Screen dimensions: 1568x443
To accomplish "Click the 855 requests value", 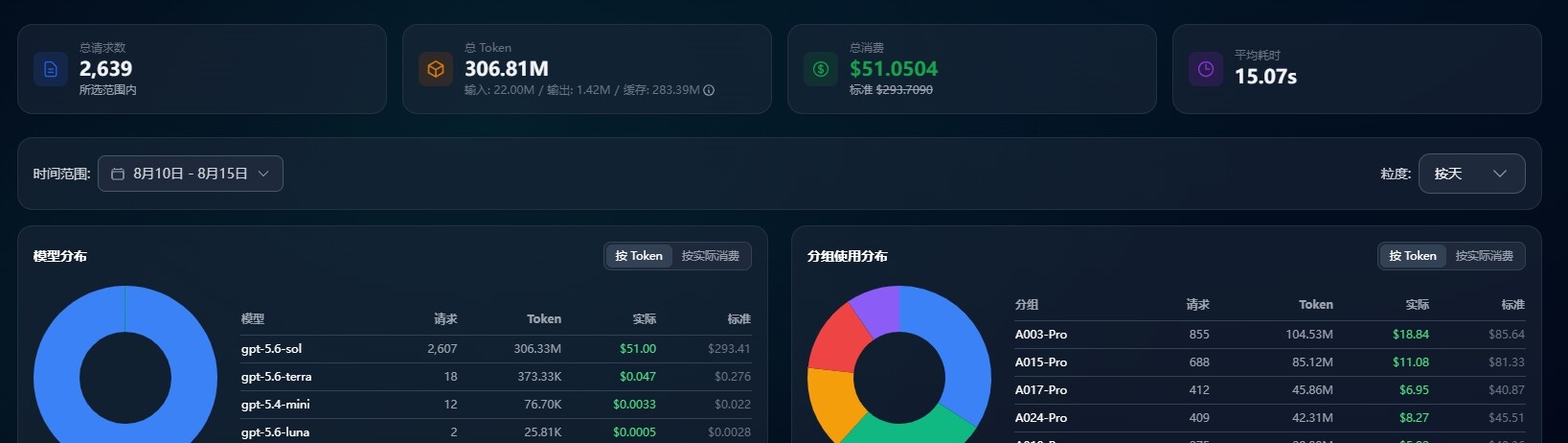I will 1199,335.
